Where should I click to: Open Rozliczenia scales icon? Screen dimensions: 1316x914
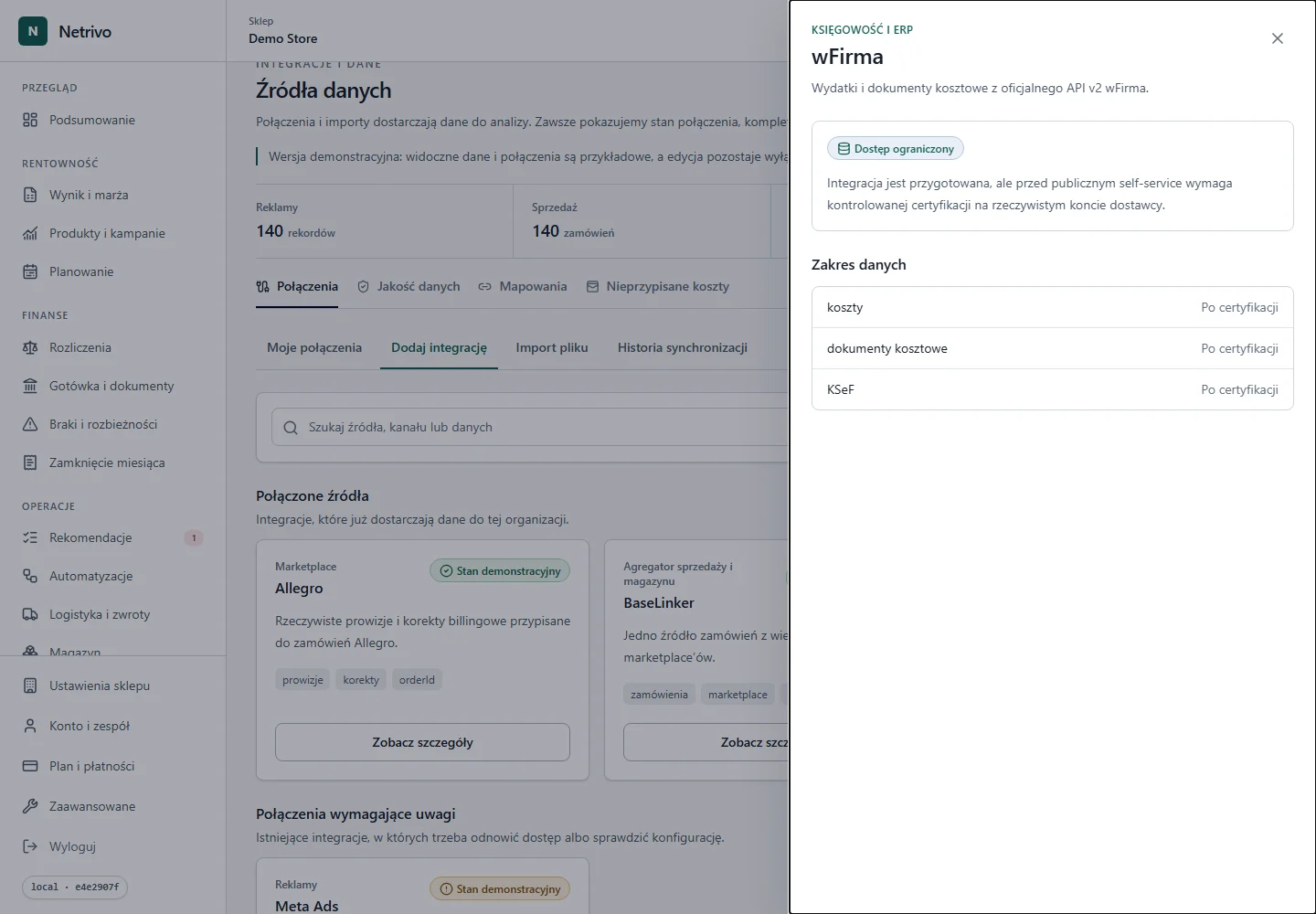[x=30, y=347]
